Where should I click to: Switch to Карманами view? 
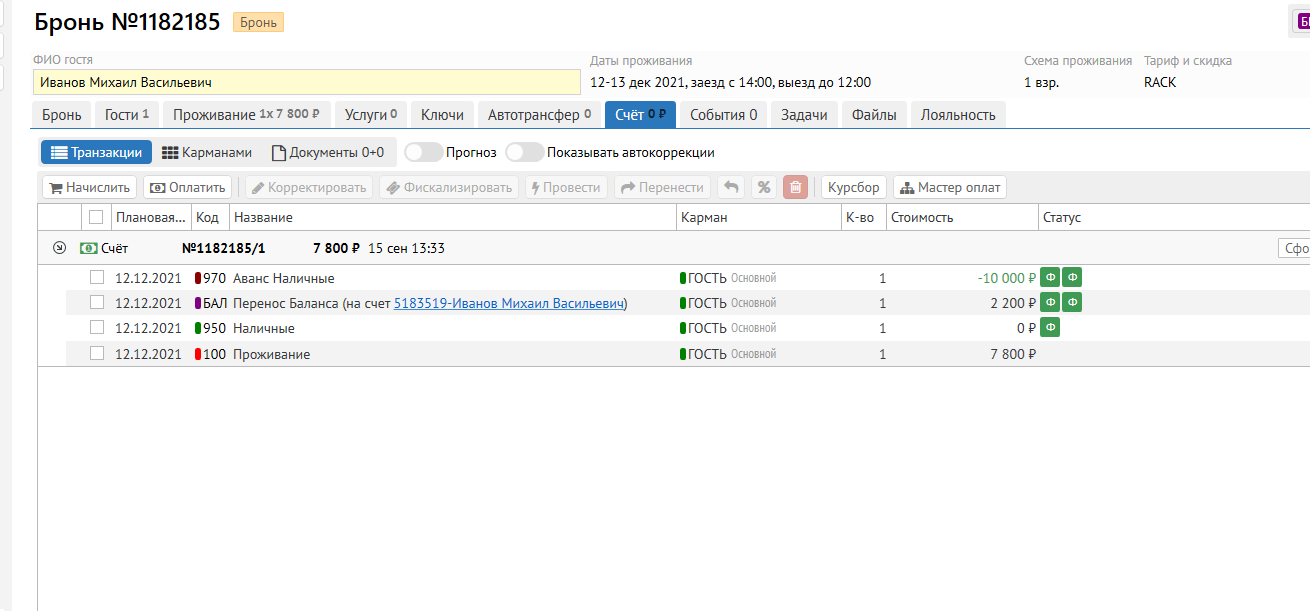207,153
